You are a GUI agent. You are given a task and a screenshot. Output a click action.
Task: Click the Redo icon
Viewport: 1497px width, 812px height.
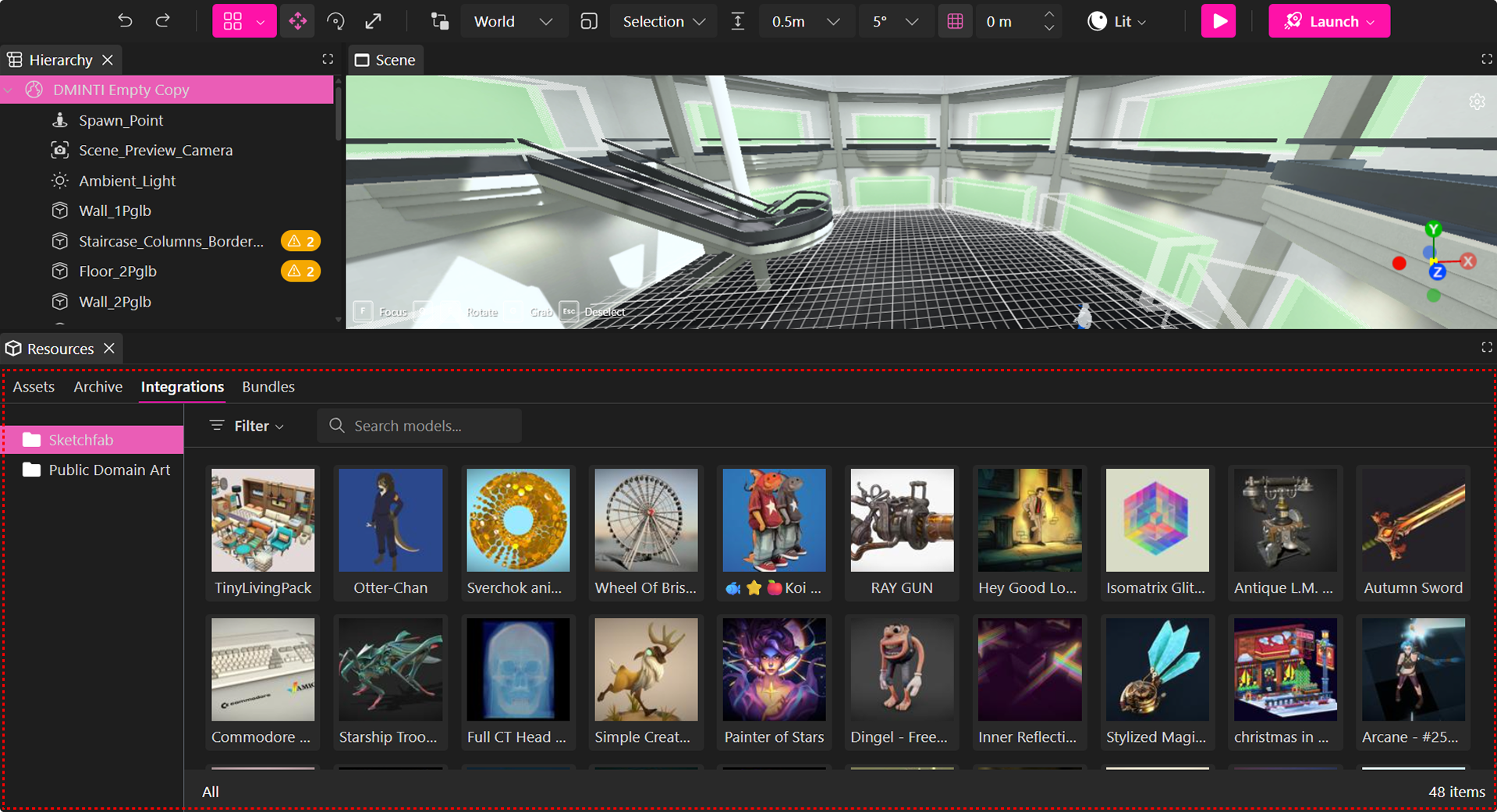pos(163,21)
